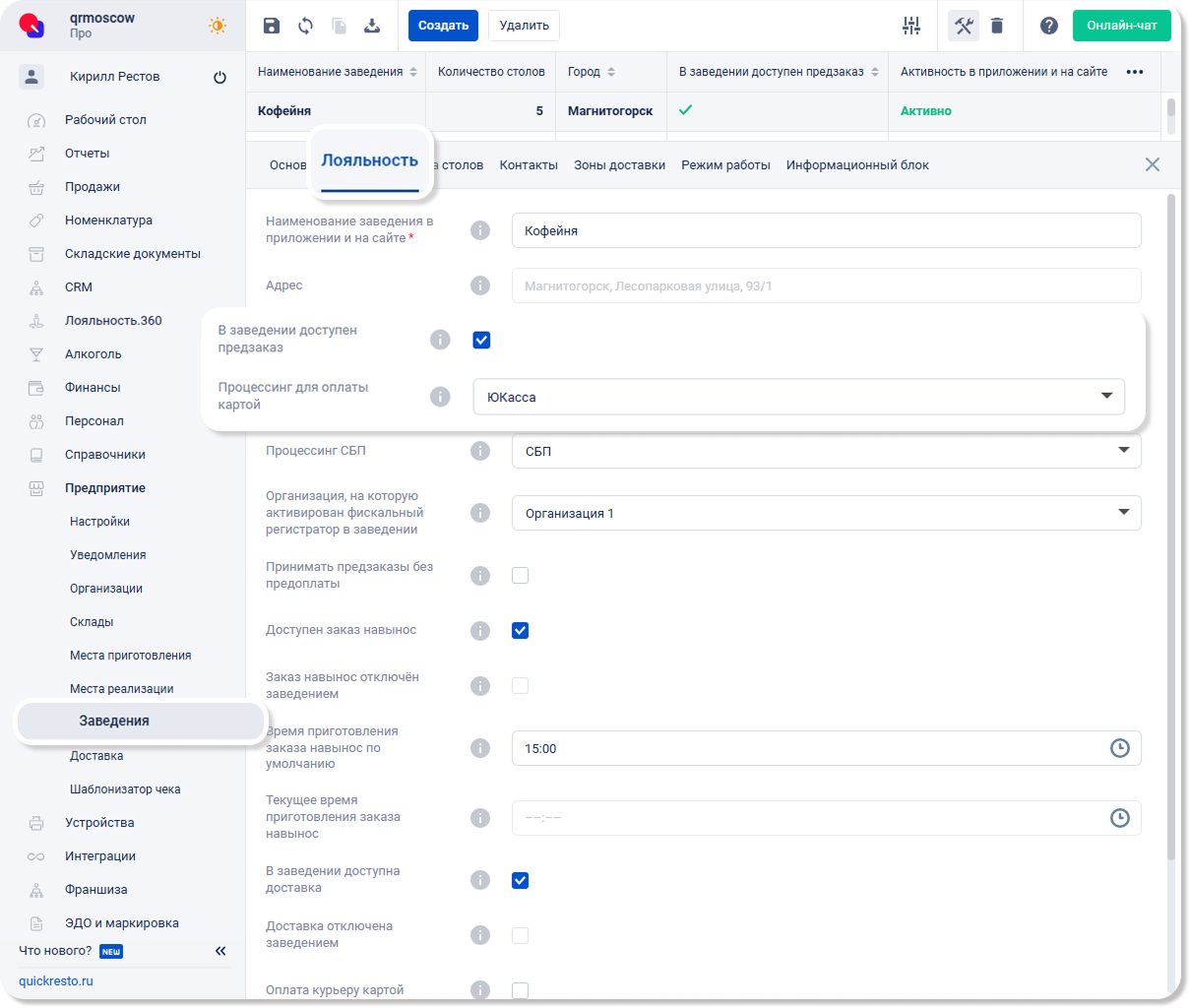The image size is (1190, 1008).
Task: Open the quickresto.ru link
Action: pyautogui.click(x=56, y=981)
